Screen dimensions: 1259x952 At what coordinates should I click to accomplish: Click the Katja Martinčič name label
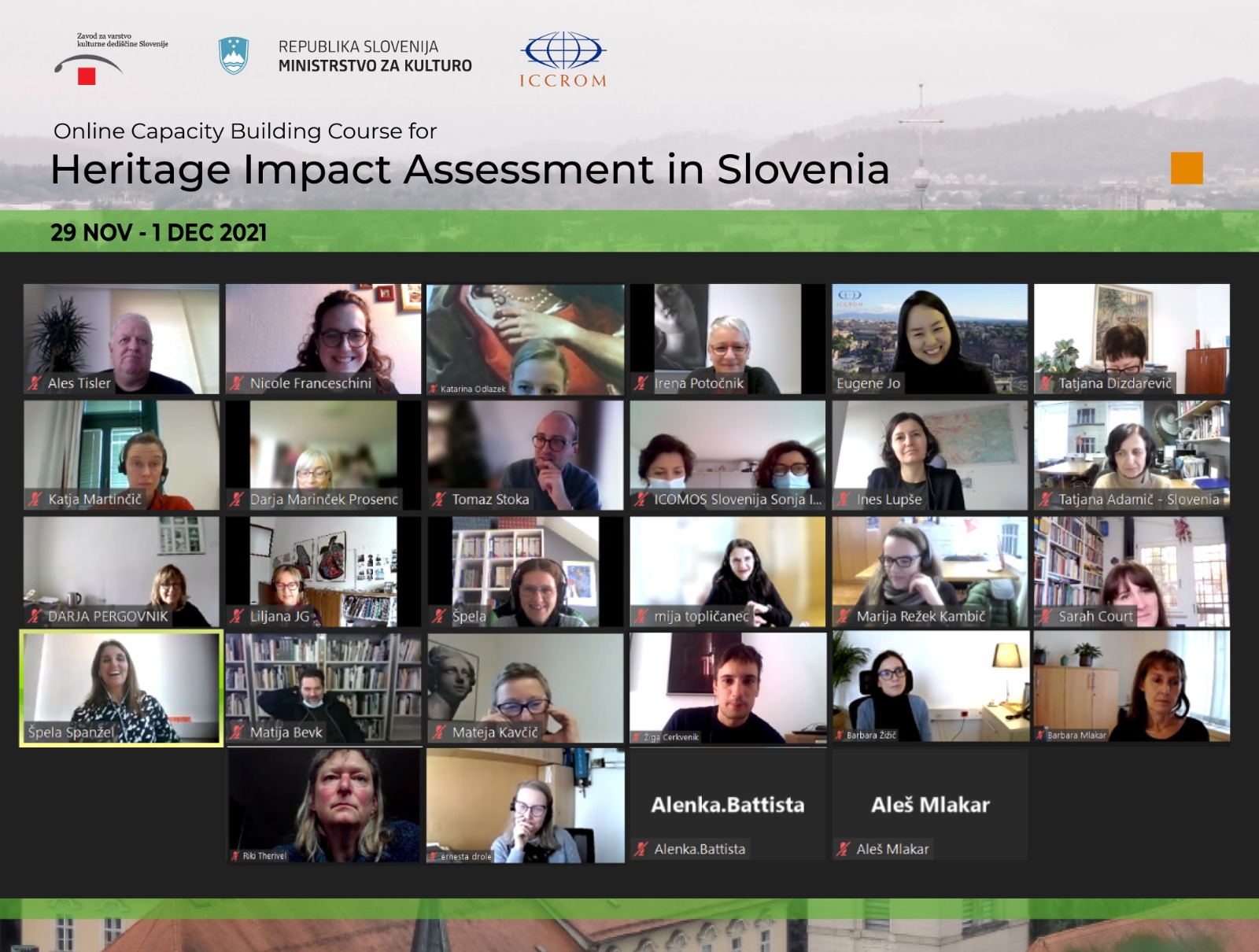(x=94, y=499)
